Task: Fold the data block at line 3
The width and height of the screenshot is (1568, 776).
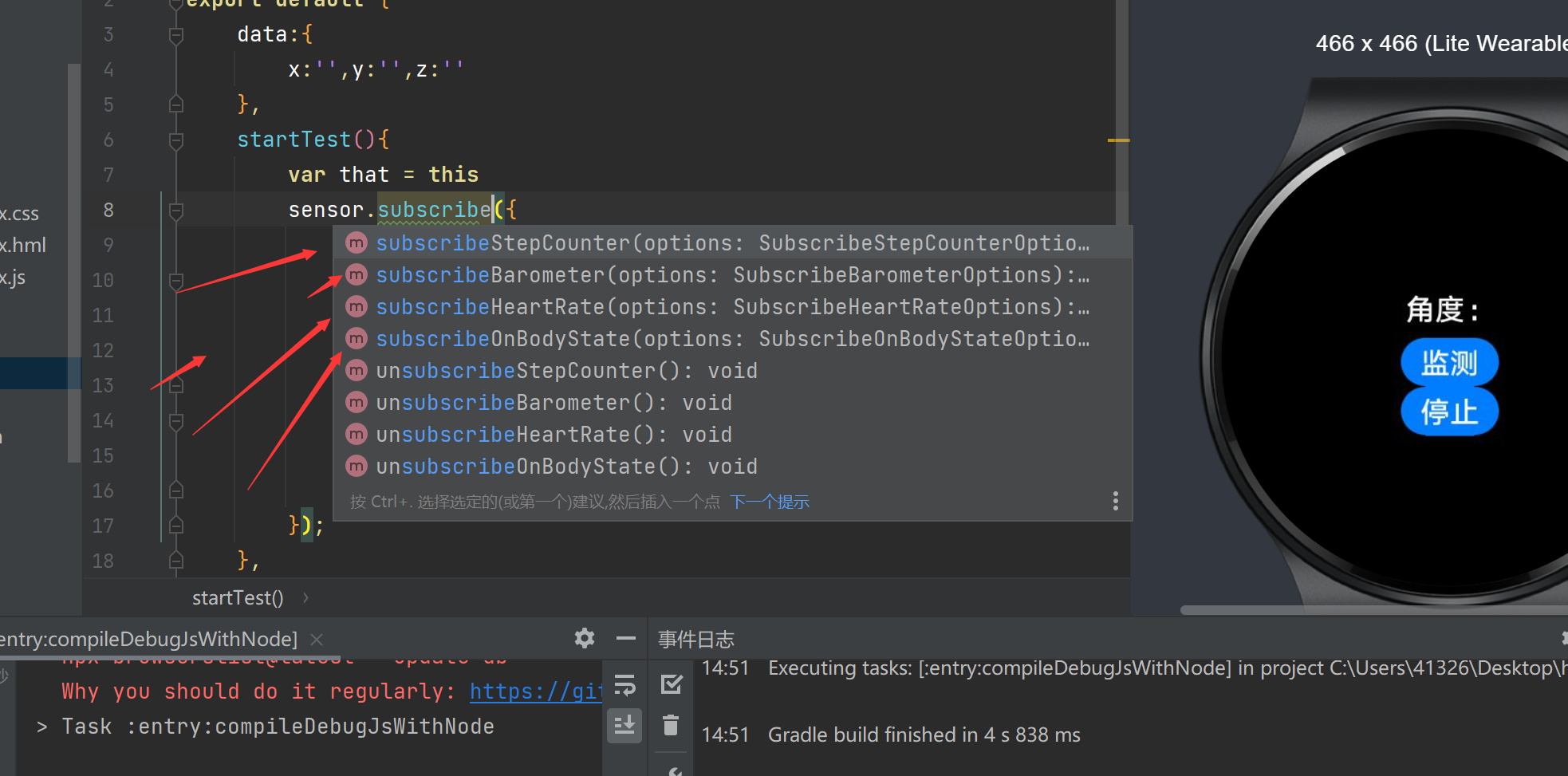Action: click(176, 35)
